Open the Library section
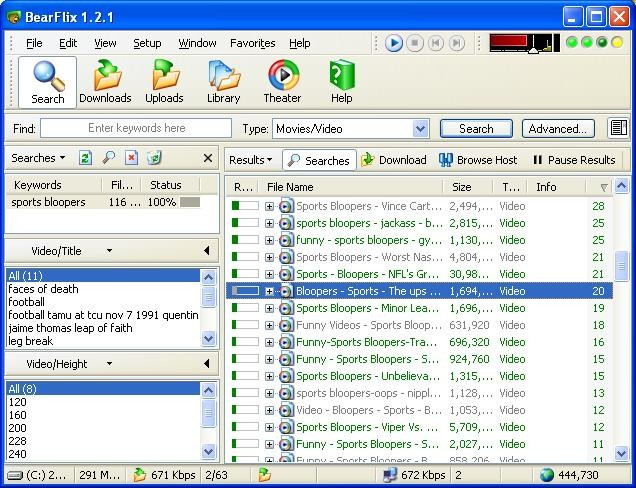 pos(223,82)
